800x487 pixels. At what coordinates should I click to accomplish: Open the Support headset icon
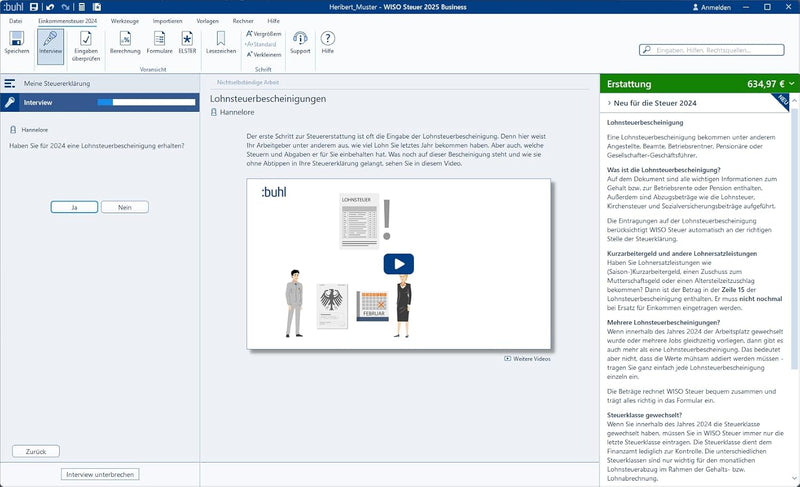click(300, 39)
